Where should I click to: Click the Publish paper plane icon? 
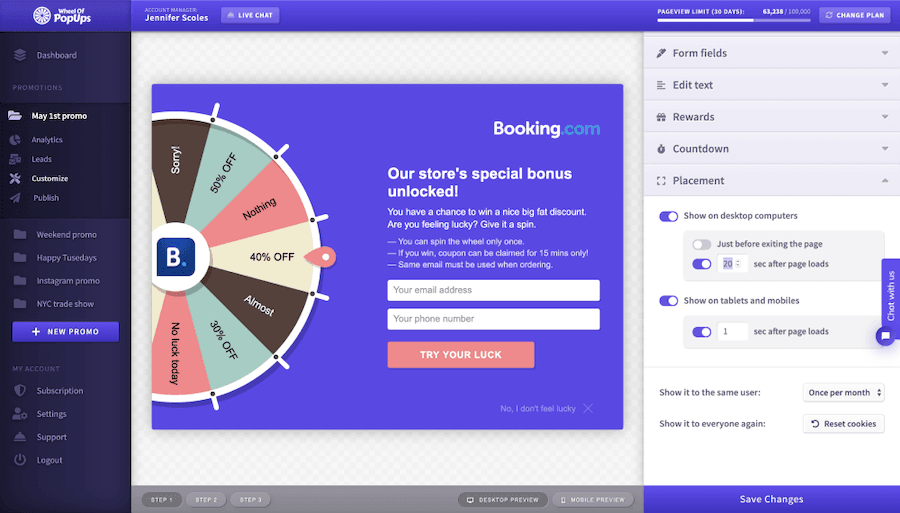click(16, 198)
